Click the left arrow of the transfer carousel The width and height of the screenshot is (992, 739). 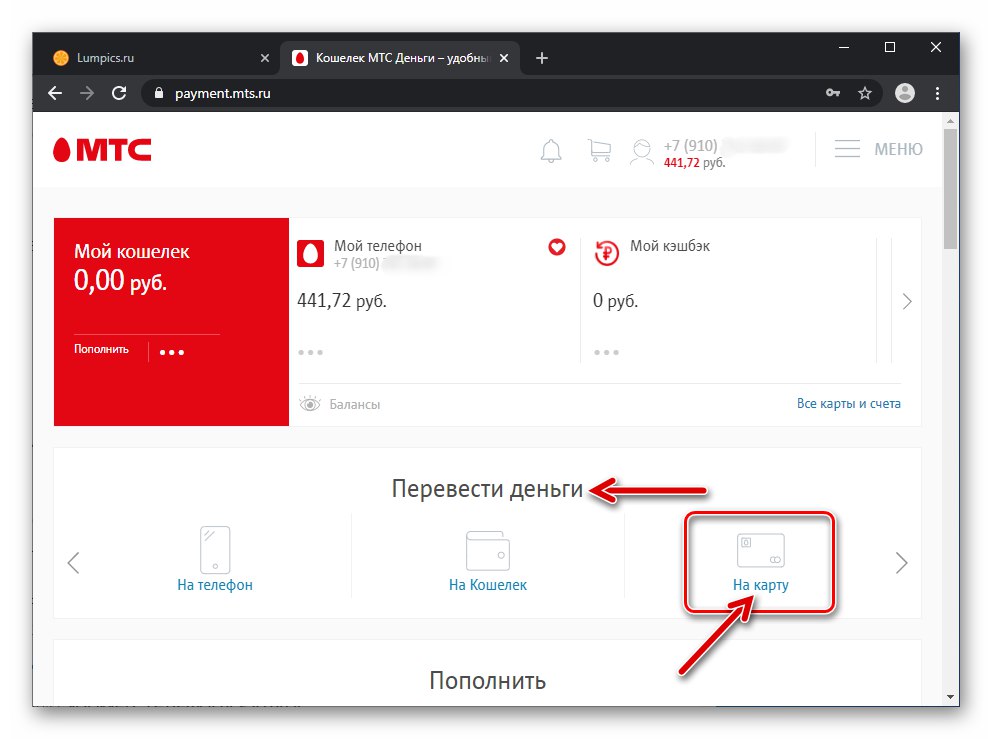click(x=74, y=562)
